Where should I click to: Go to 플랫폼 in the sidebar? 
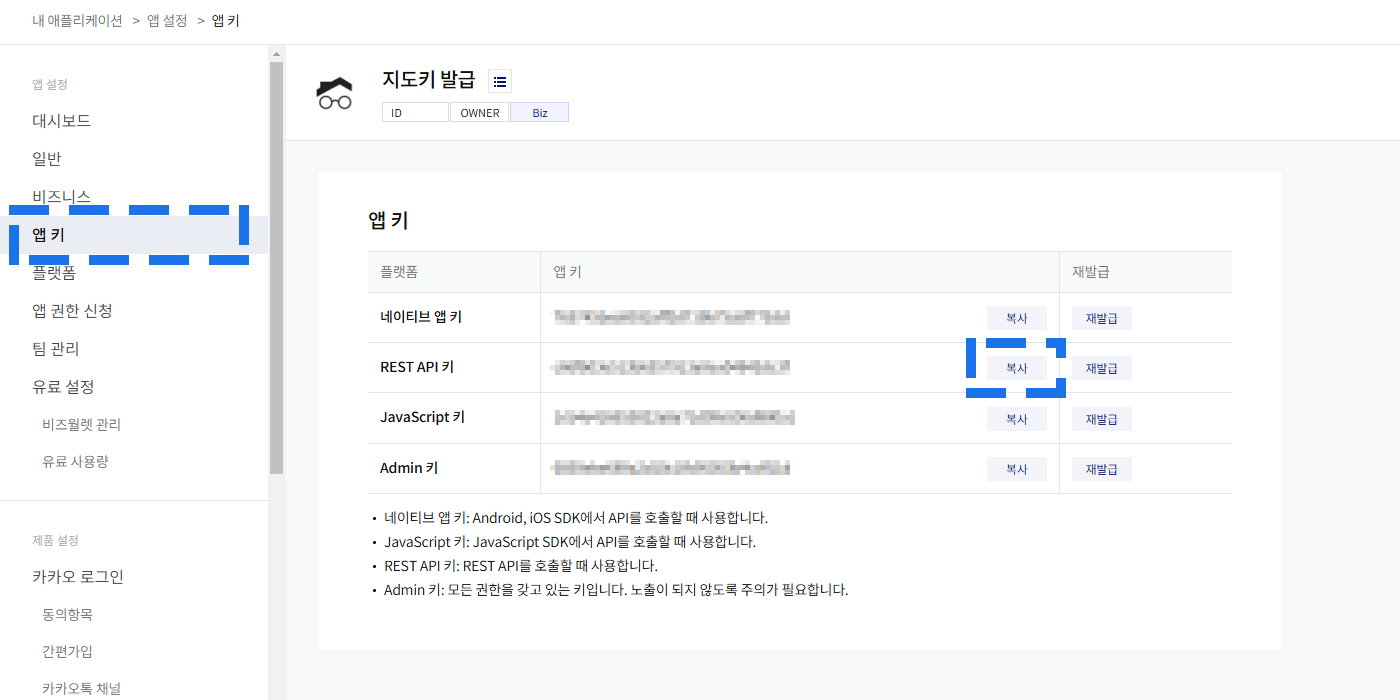coord(54,273)
